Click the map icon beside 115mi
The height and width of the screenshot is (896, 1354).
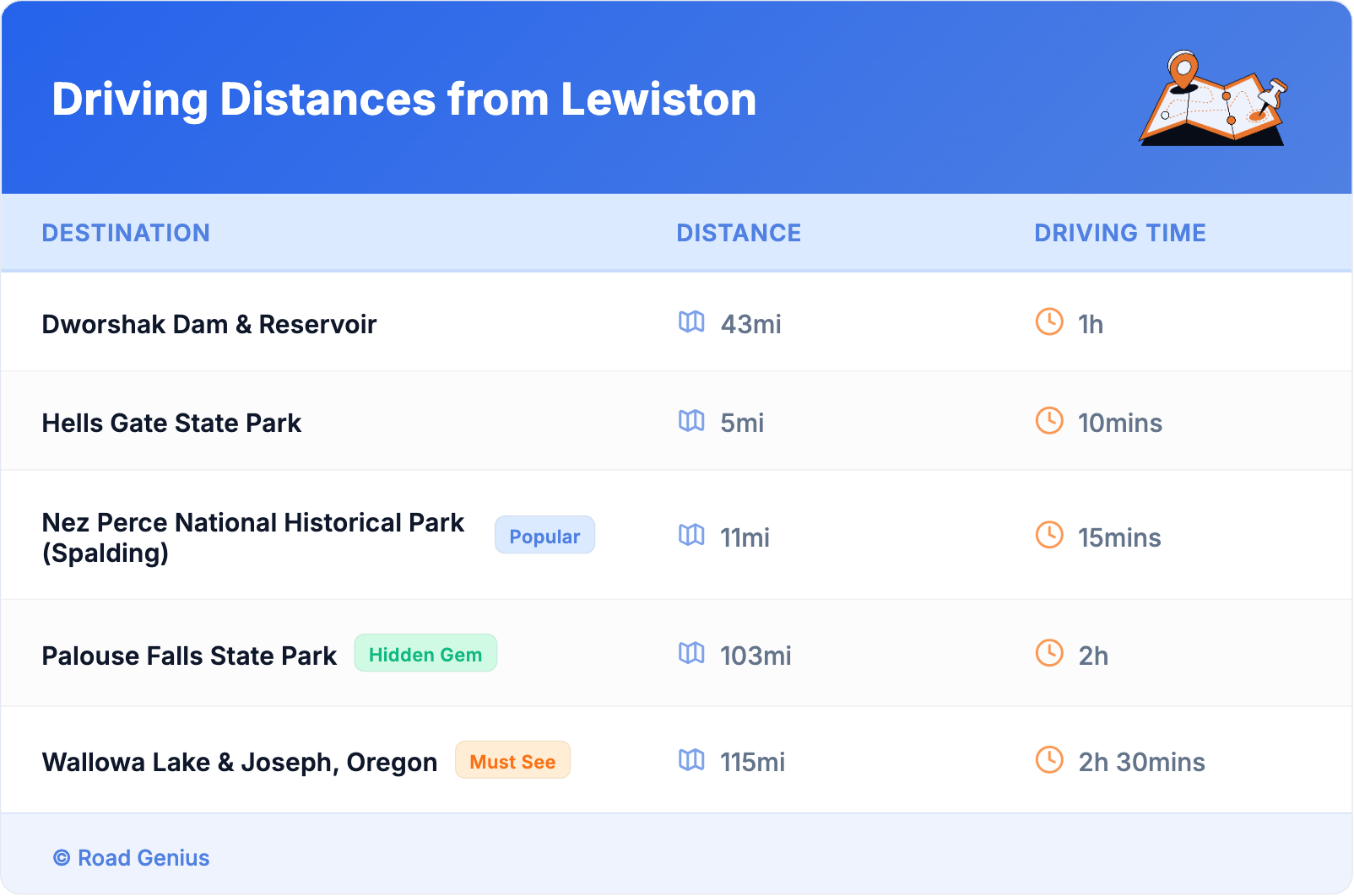691,759
